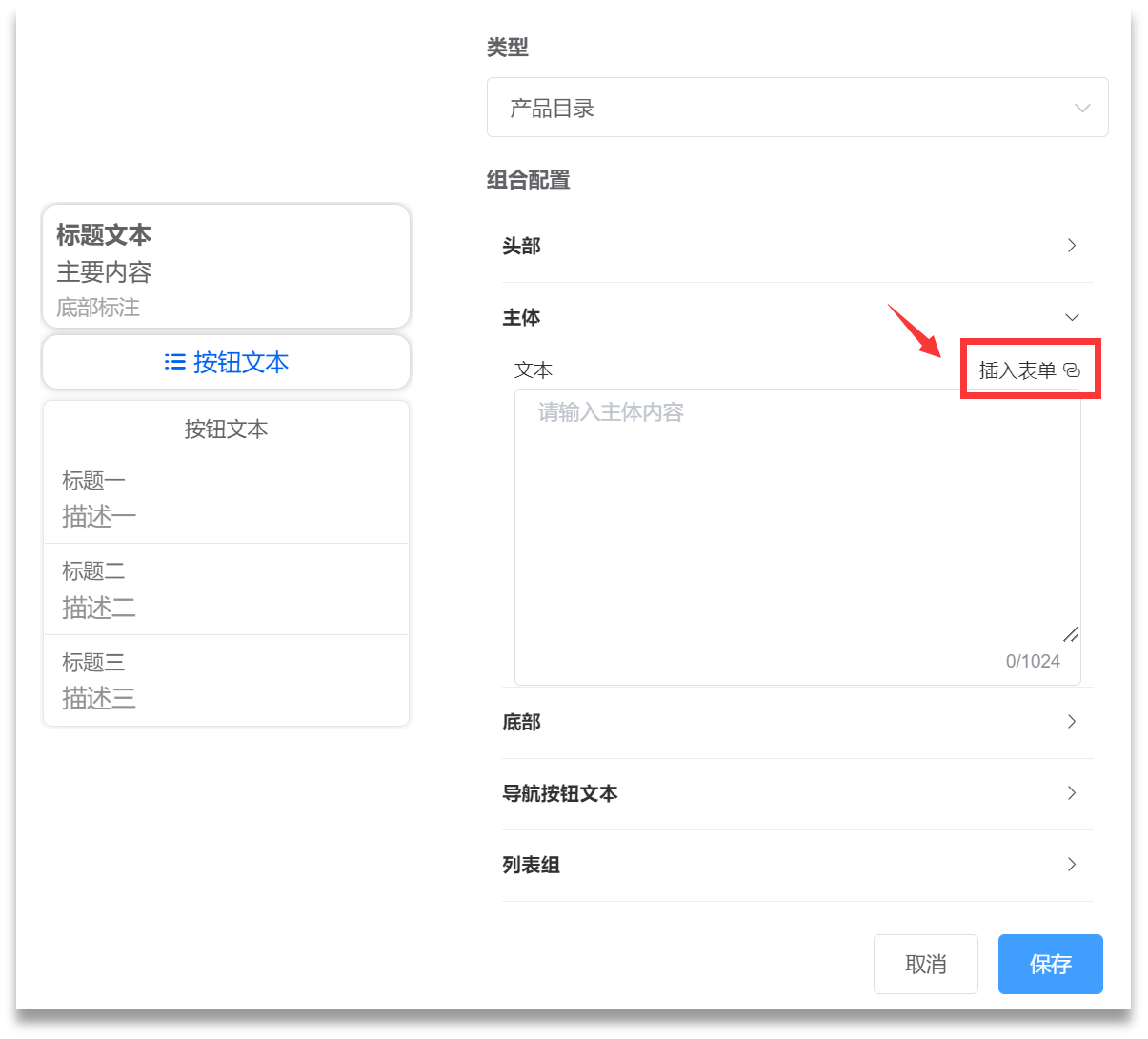Collapse the 主体 section chevron
This screenshot has width=1148, height=1039.
point(1072,317)
